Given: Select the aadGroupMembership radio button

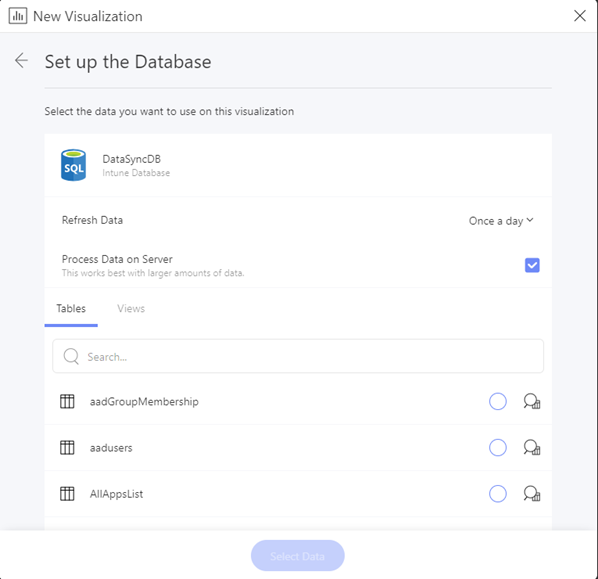Looking at the screenshot, I should point(498,401).
